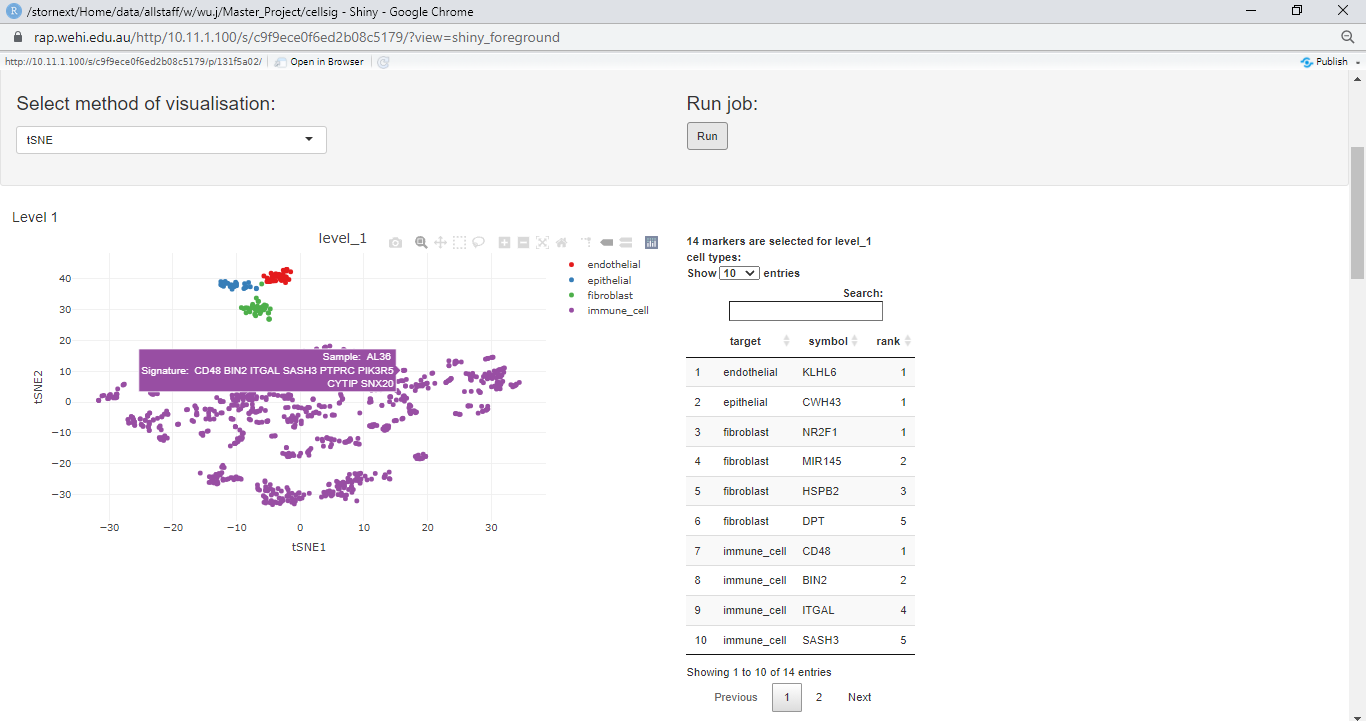
Task: Select the Zoom tool on the plot toolbar
Action: 420,242
